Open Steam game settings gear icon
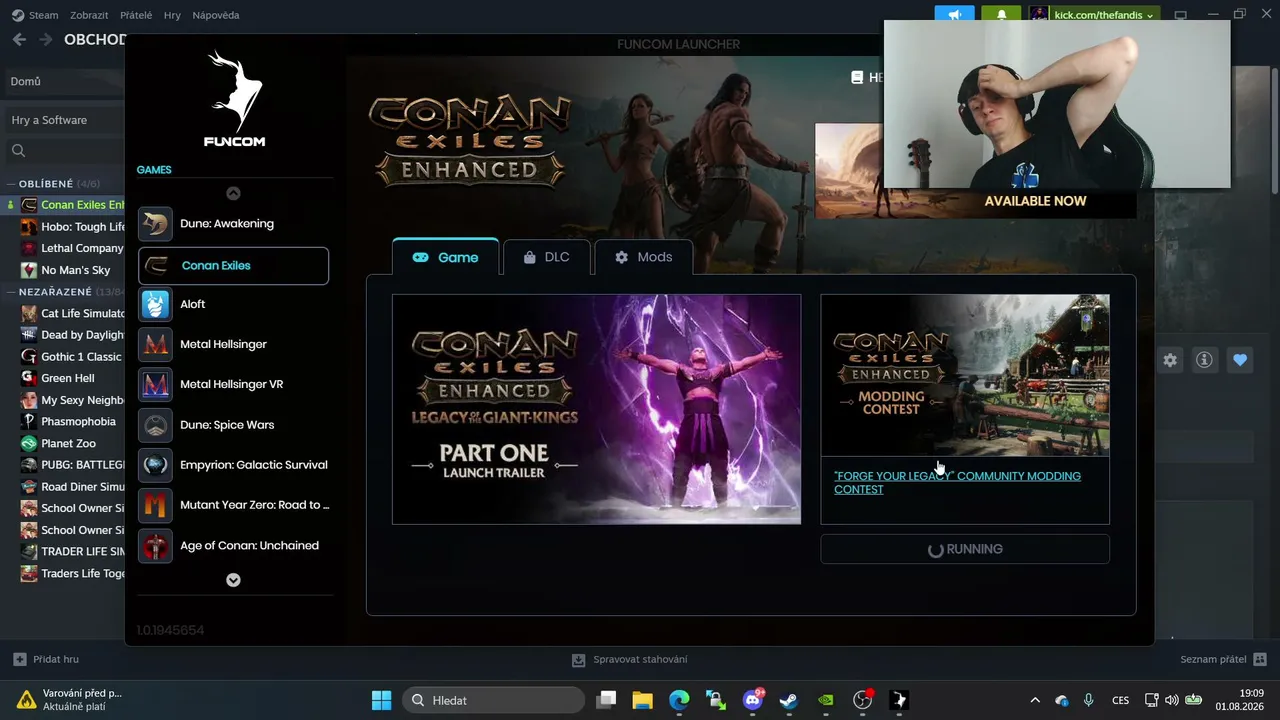The width and height of the screenshot is (1280, 720). click(1170, 360)
